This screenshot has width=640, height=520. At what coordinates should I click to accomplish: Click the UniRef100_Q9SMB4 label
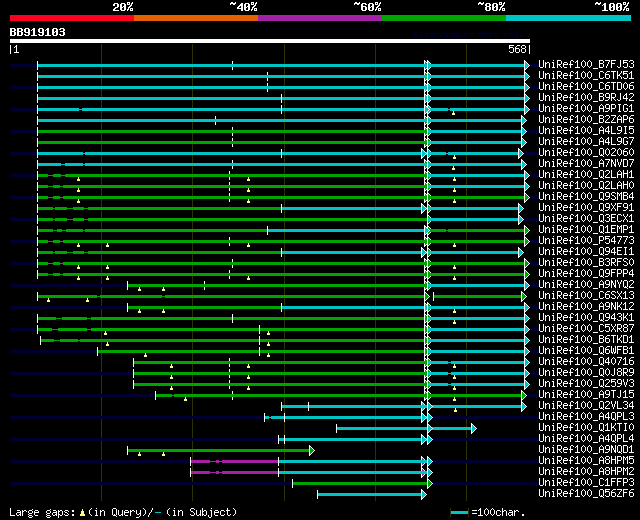pos(586,197)
